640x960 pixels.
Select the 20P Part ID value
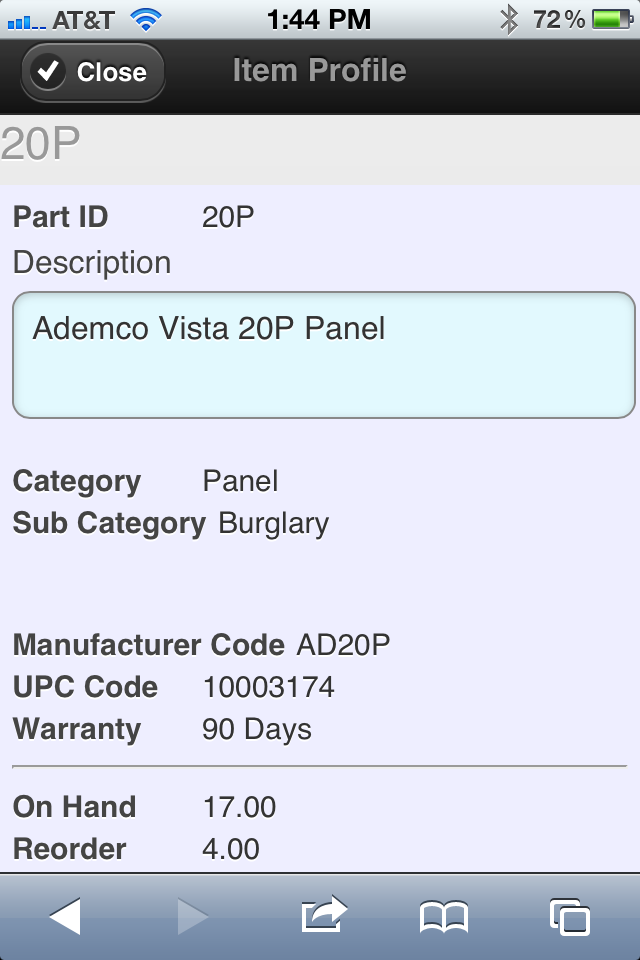point(228,217)
